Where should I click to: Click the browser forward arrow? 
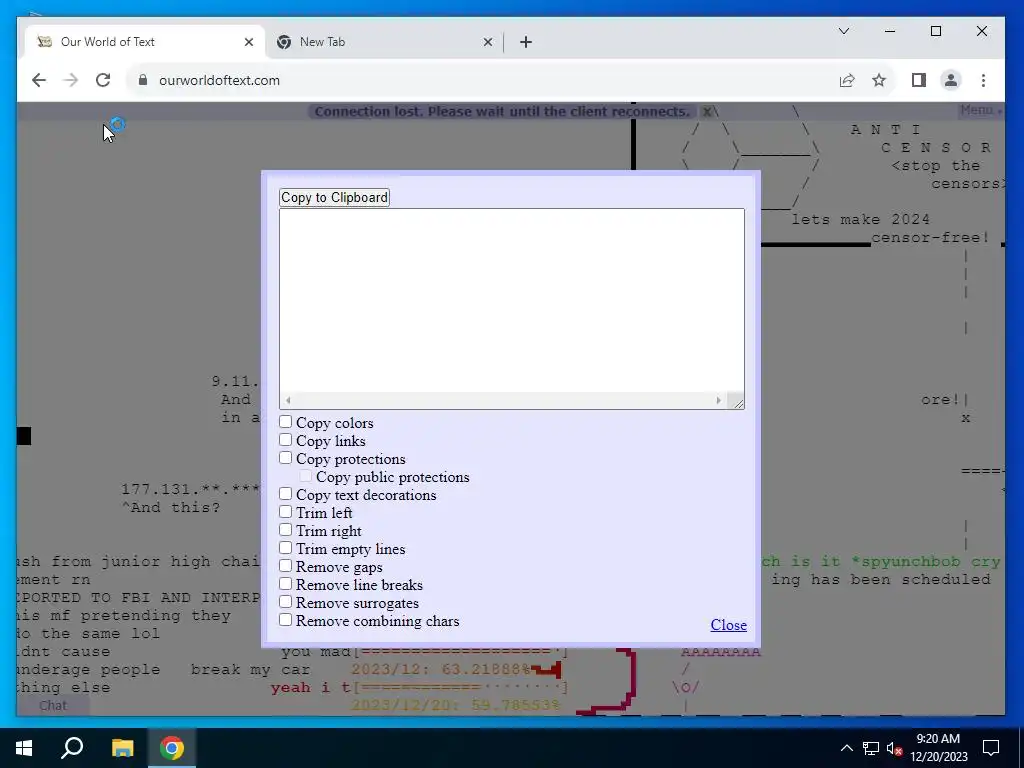pyautogui.click(x=71, y=80)
